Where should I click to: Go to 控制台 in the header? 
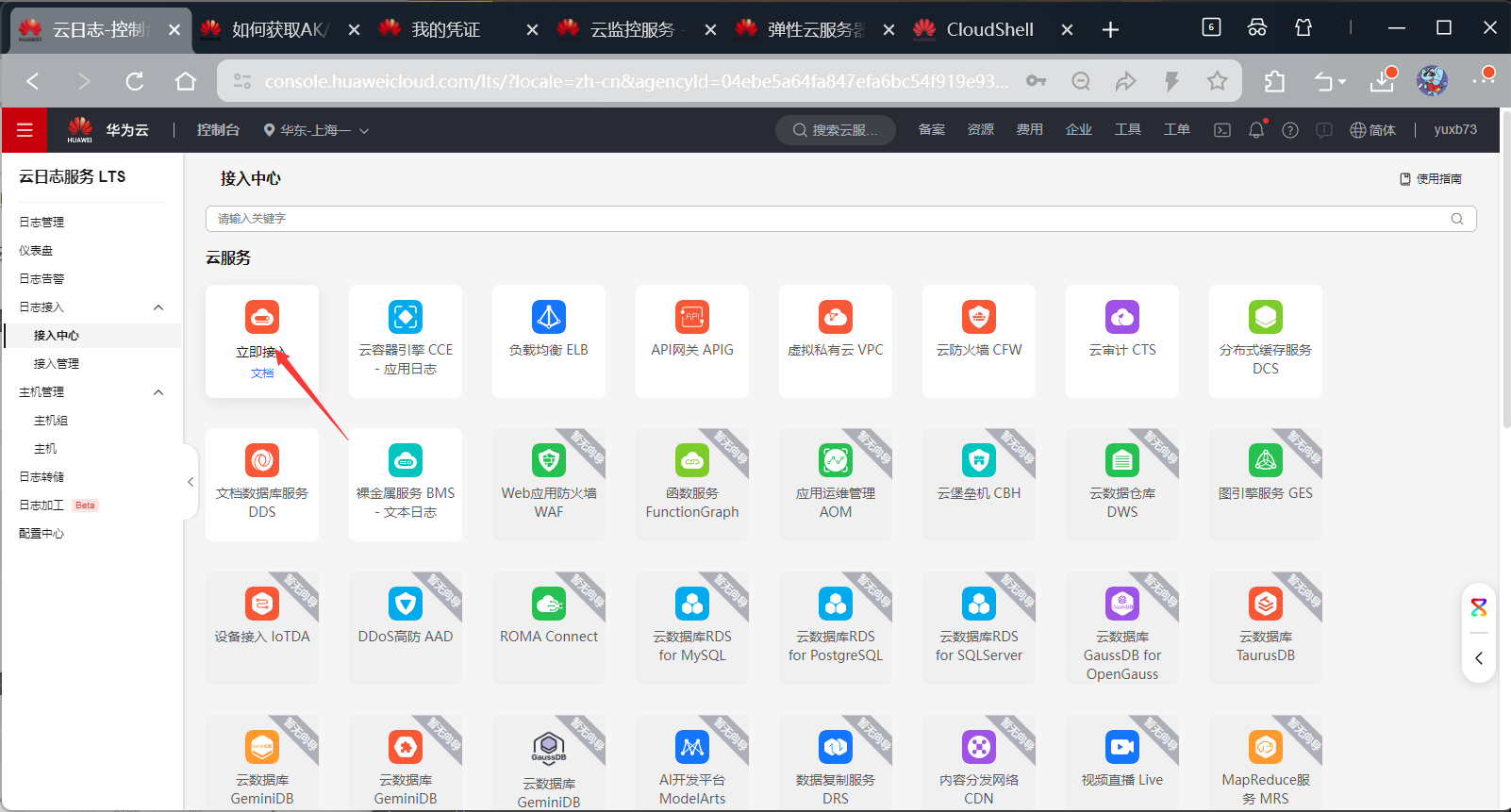point(218,130)
